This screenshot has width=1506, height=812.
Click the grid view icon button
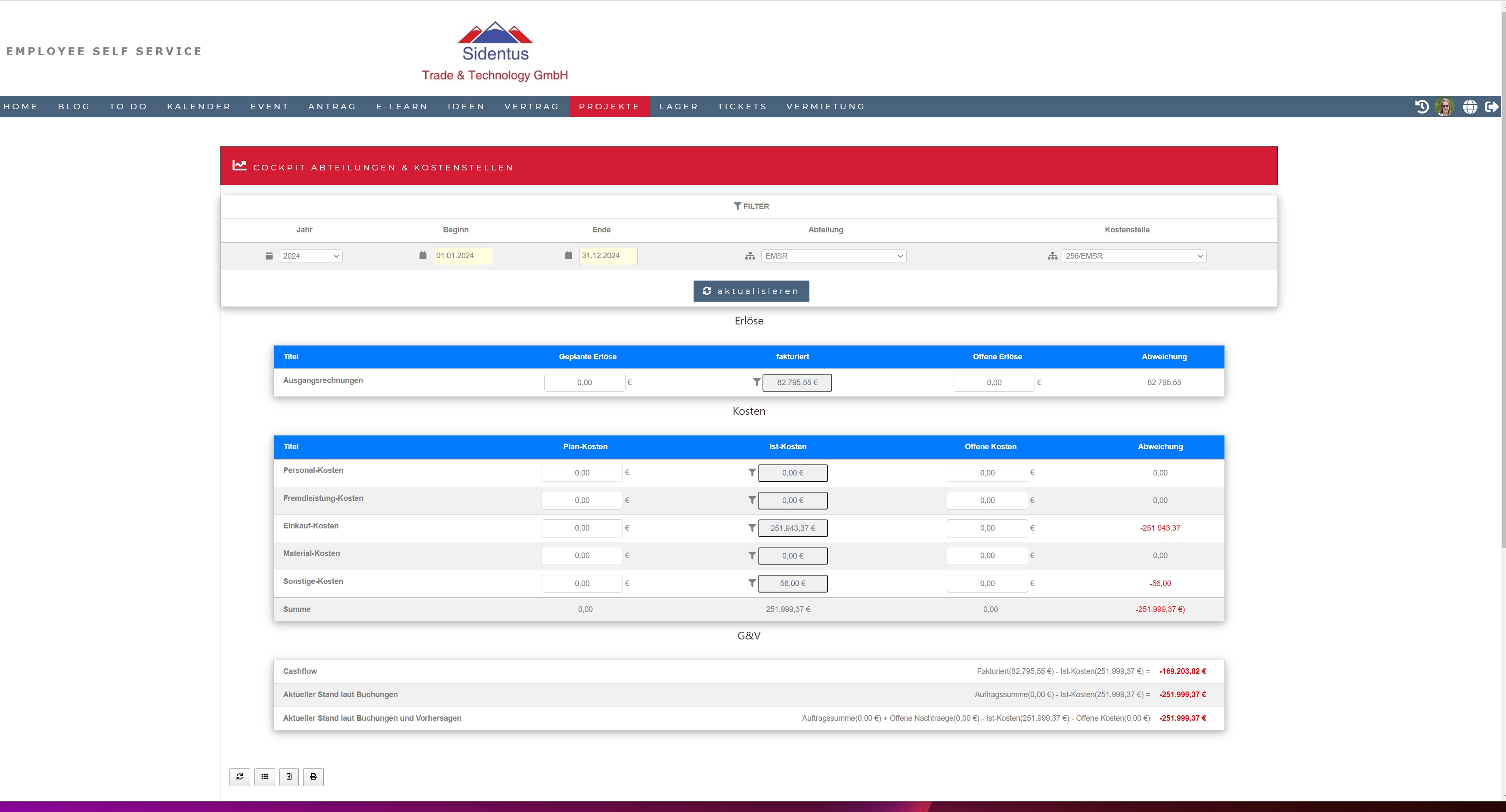(x=265, y=776)
